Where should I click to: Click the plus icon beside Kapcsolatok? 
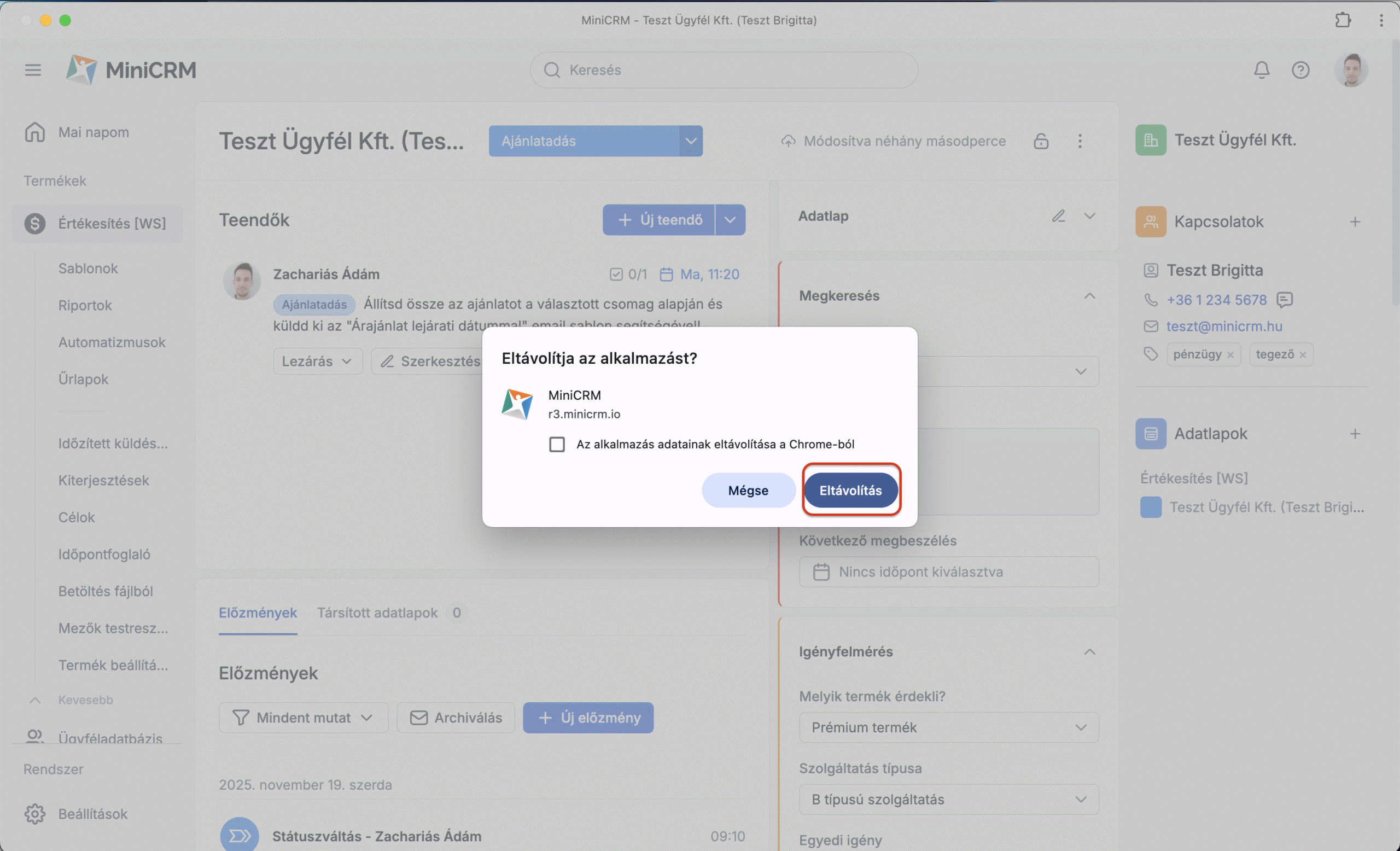coord(1355,222)
